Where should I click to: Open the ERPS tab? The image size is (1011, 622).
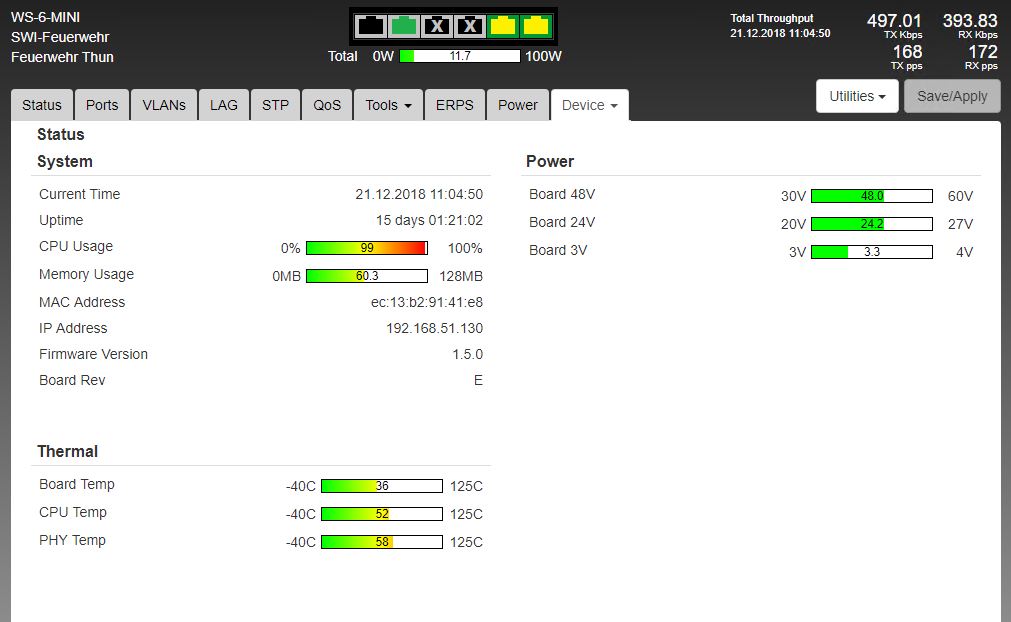click(455, 105)
